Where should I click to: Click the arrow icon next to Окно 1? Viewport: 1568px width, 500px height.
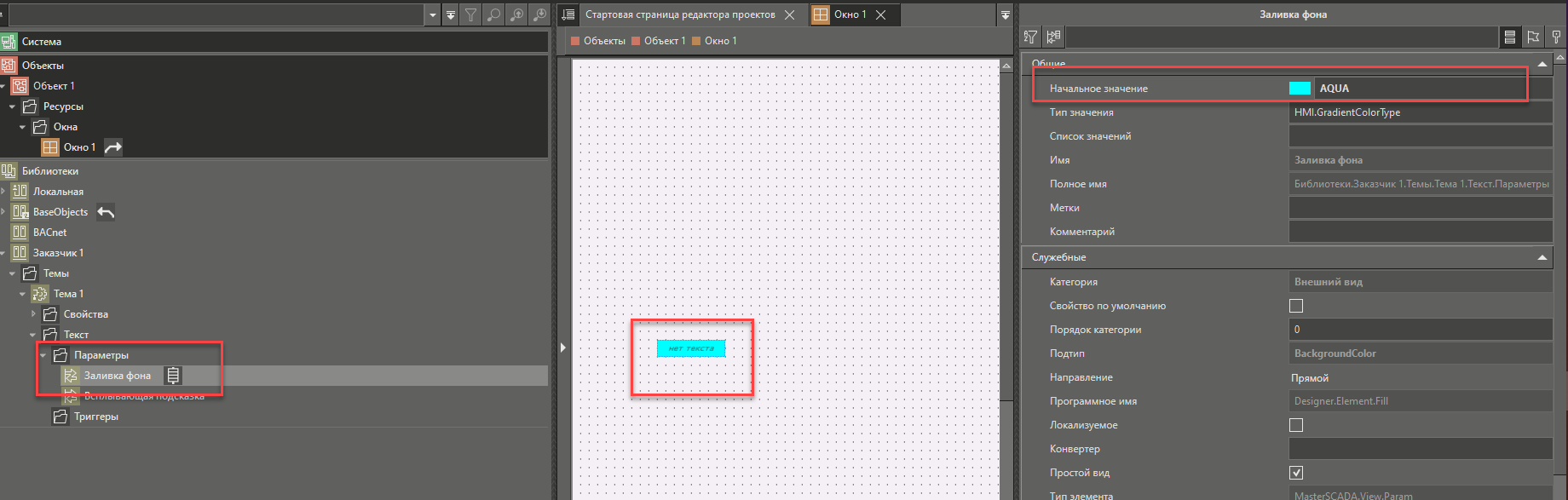coord(113,147)
